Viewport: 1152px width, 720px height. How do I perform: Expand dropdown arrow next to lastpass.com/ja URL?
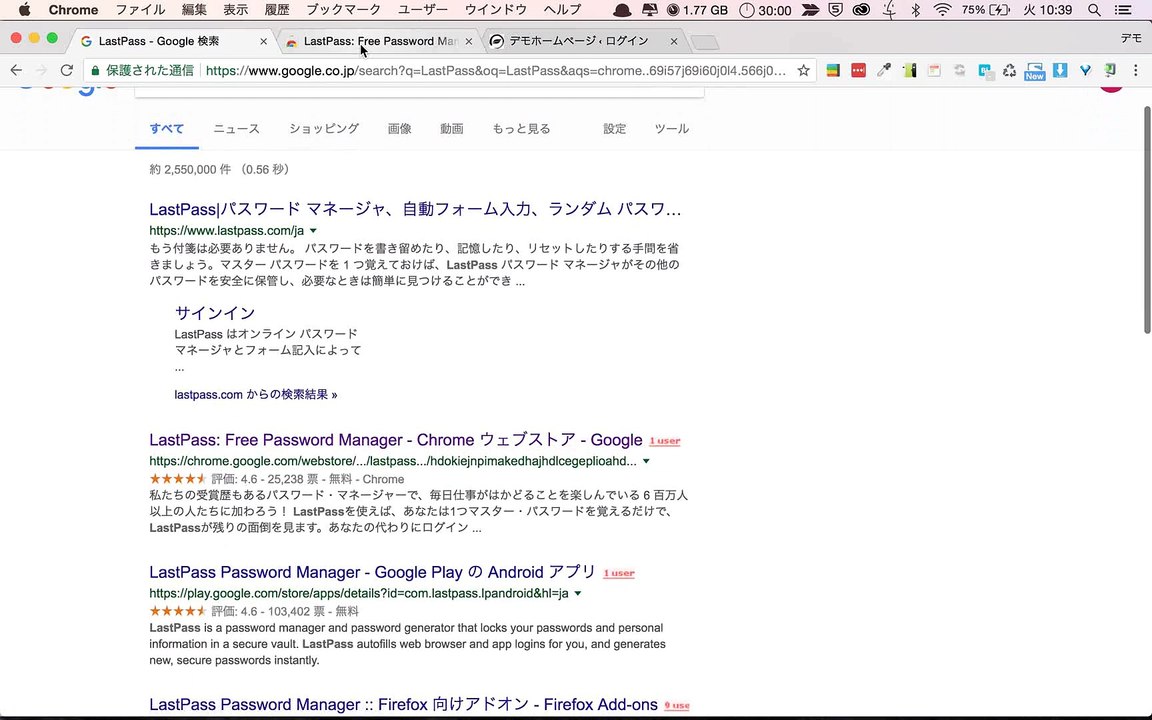pos(313,231)
